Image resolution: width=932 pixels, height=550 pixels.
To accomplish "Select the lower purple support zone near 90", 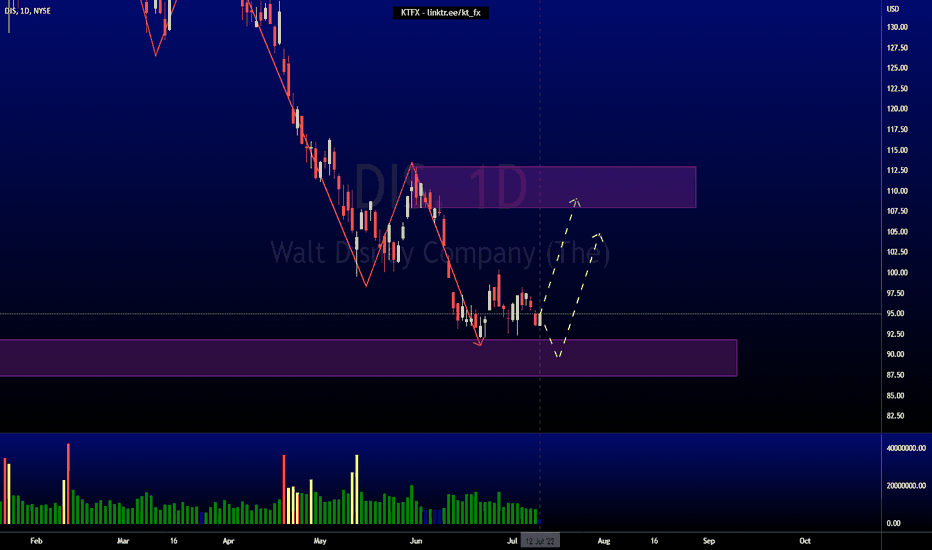I will tap(369, 358).
